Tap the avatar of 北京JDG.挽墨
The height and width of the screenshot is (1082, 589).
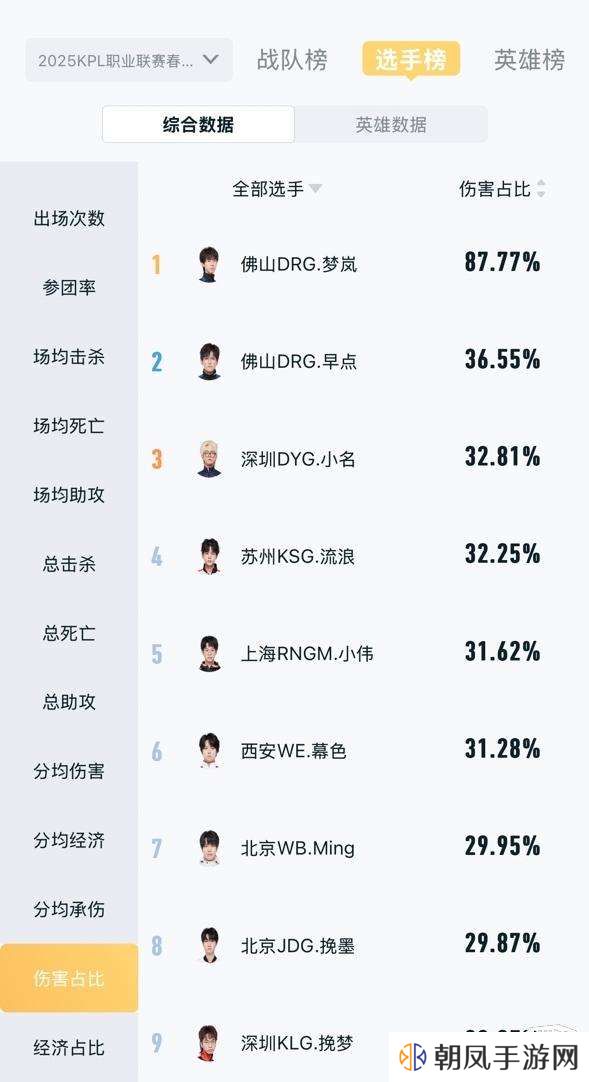point(209,945)
